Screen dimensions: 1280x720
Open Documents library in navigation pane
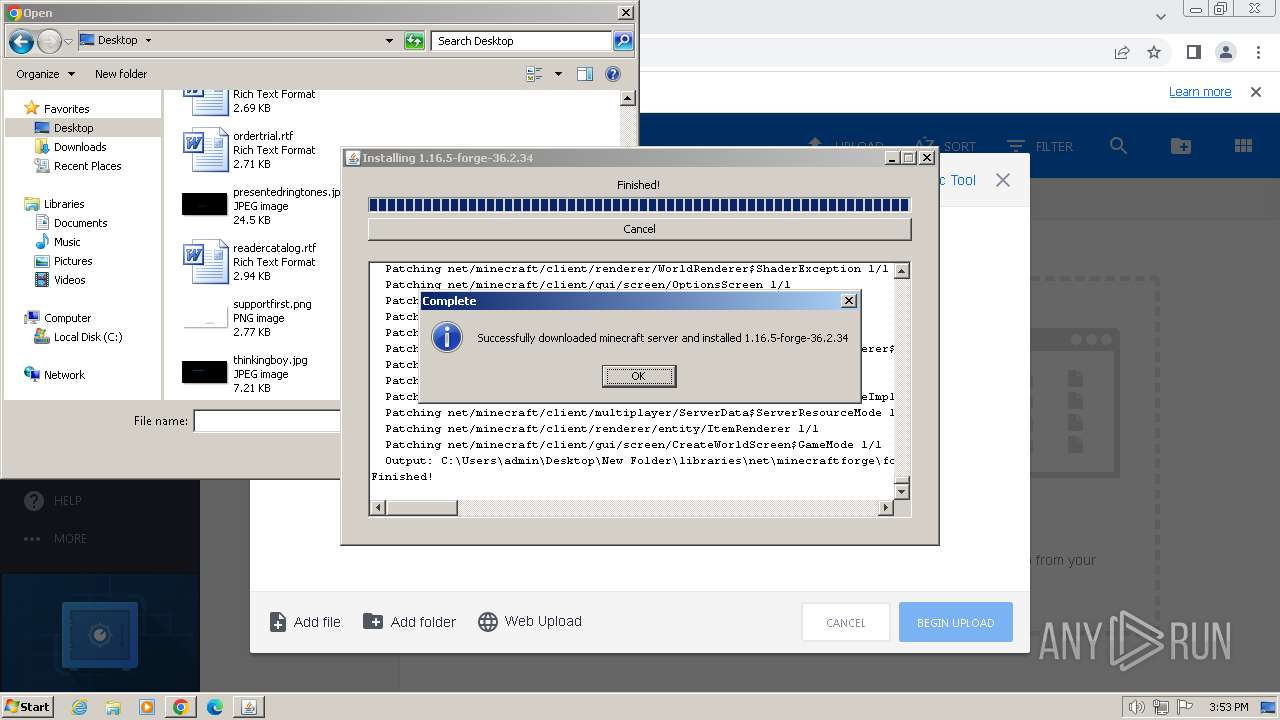(71, 223)
